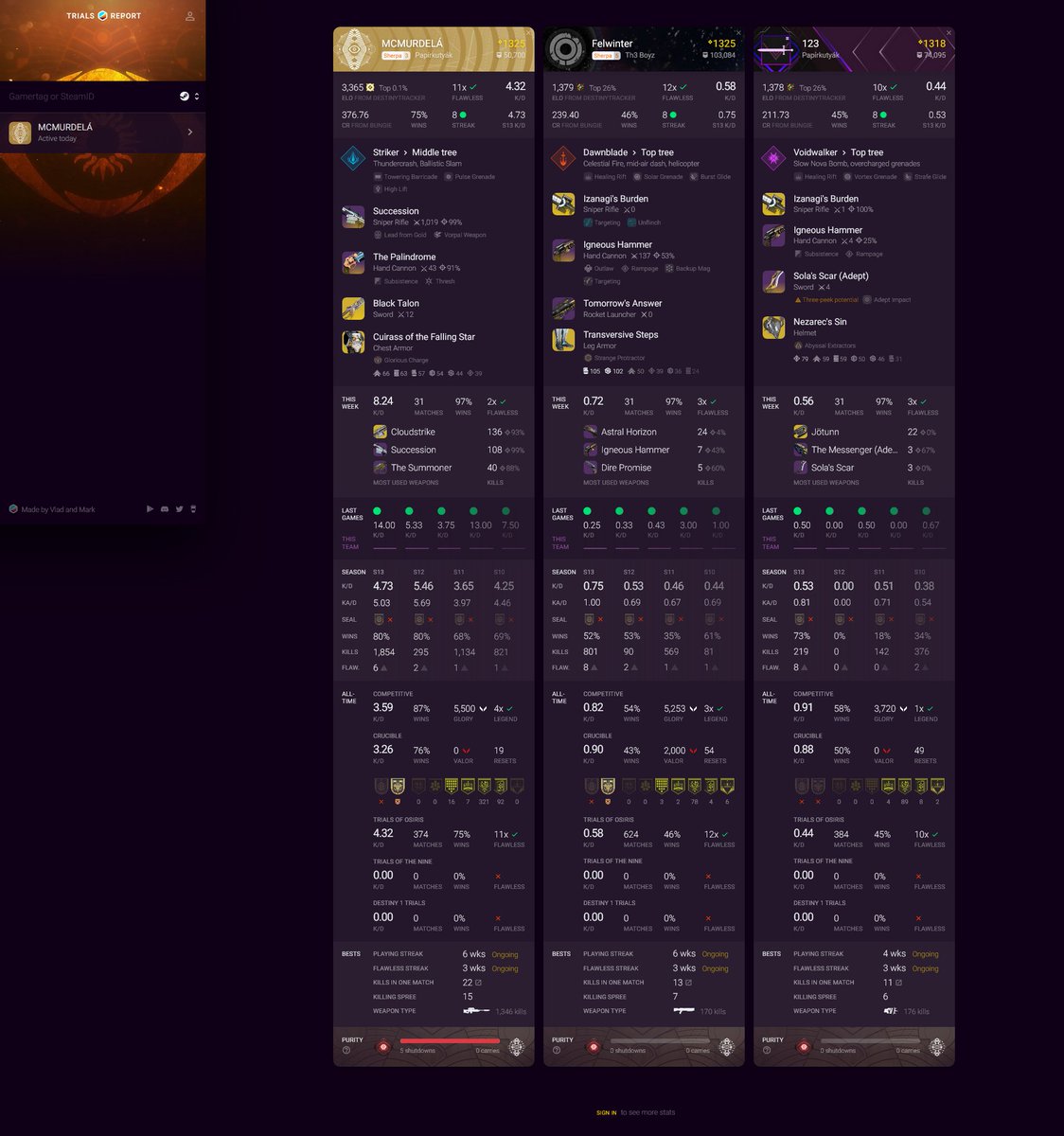Click Tomorrow's Answer rocket launcher icon

[x=563, y=309]
